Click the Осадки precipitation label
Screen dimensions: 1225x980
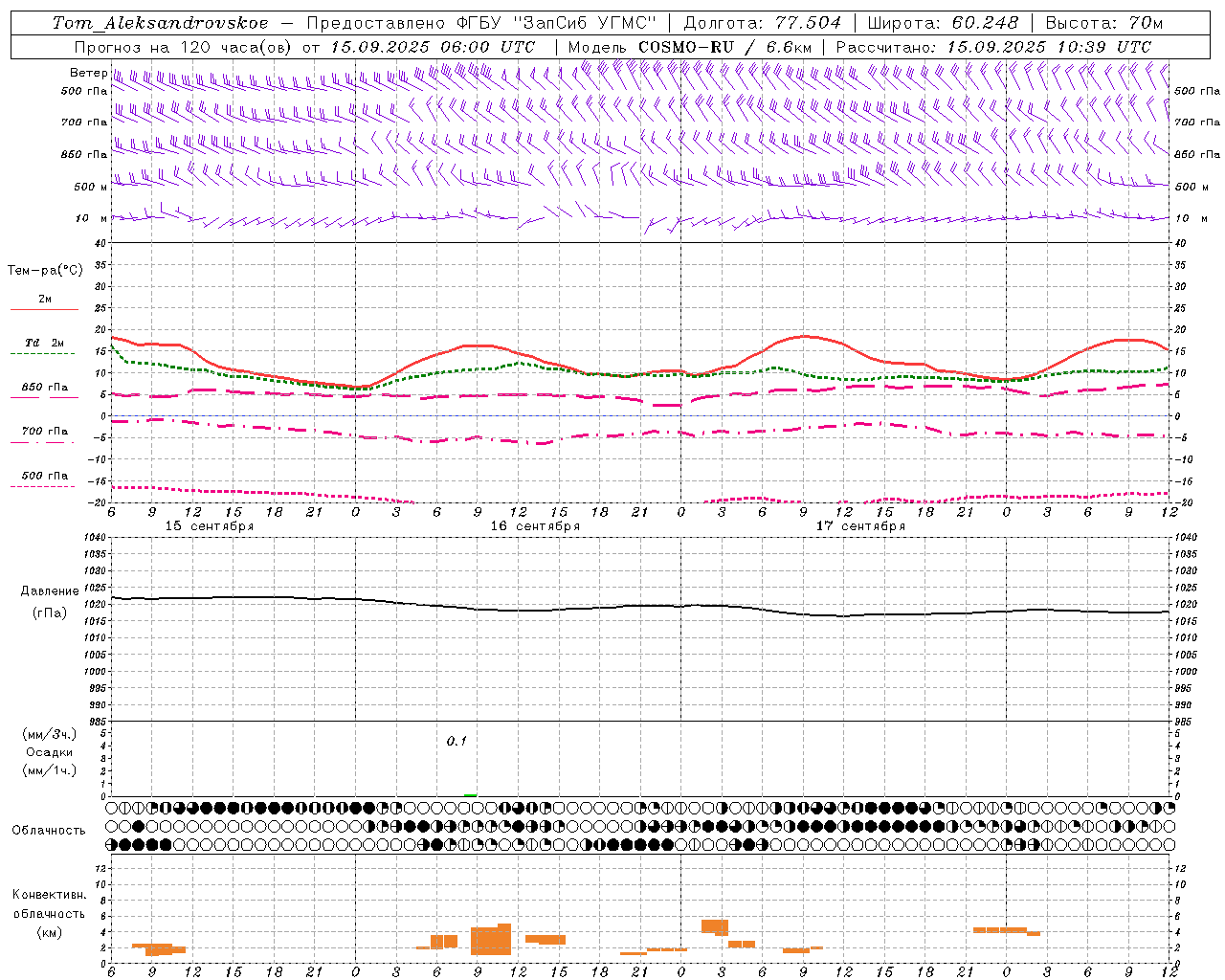click(50, 752)
